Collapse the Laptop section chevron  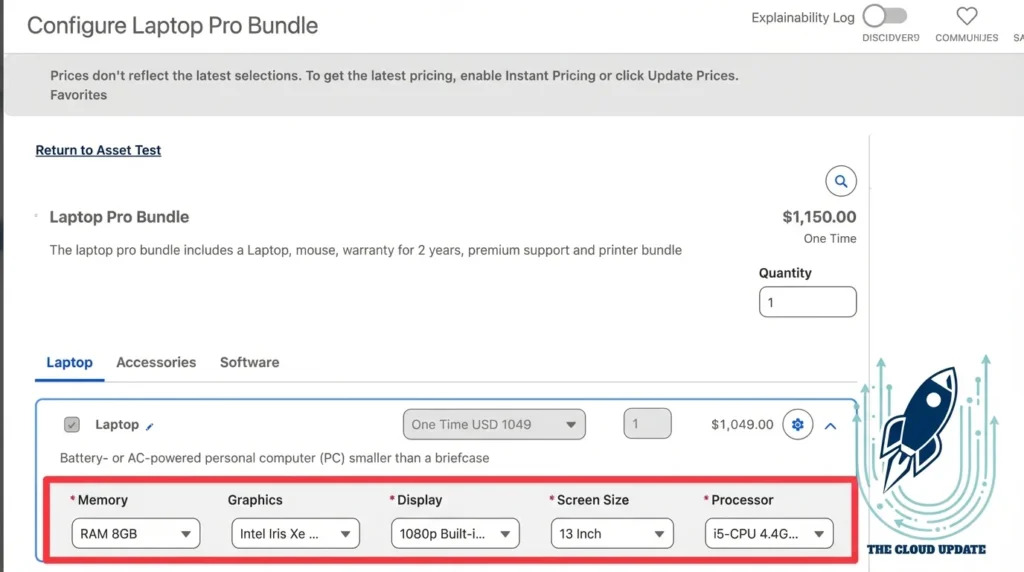830,426
